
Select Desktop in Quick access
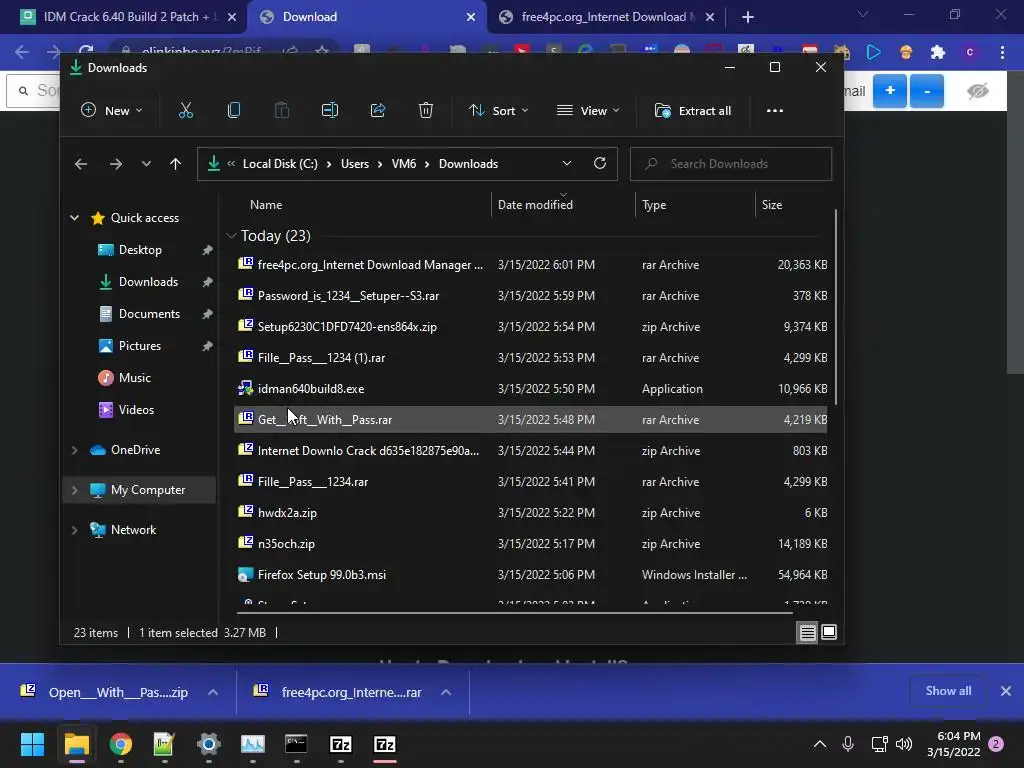[140, 249]
